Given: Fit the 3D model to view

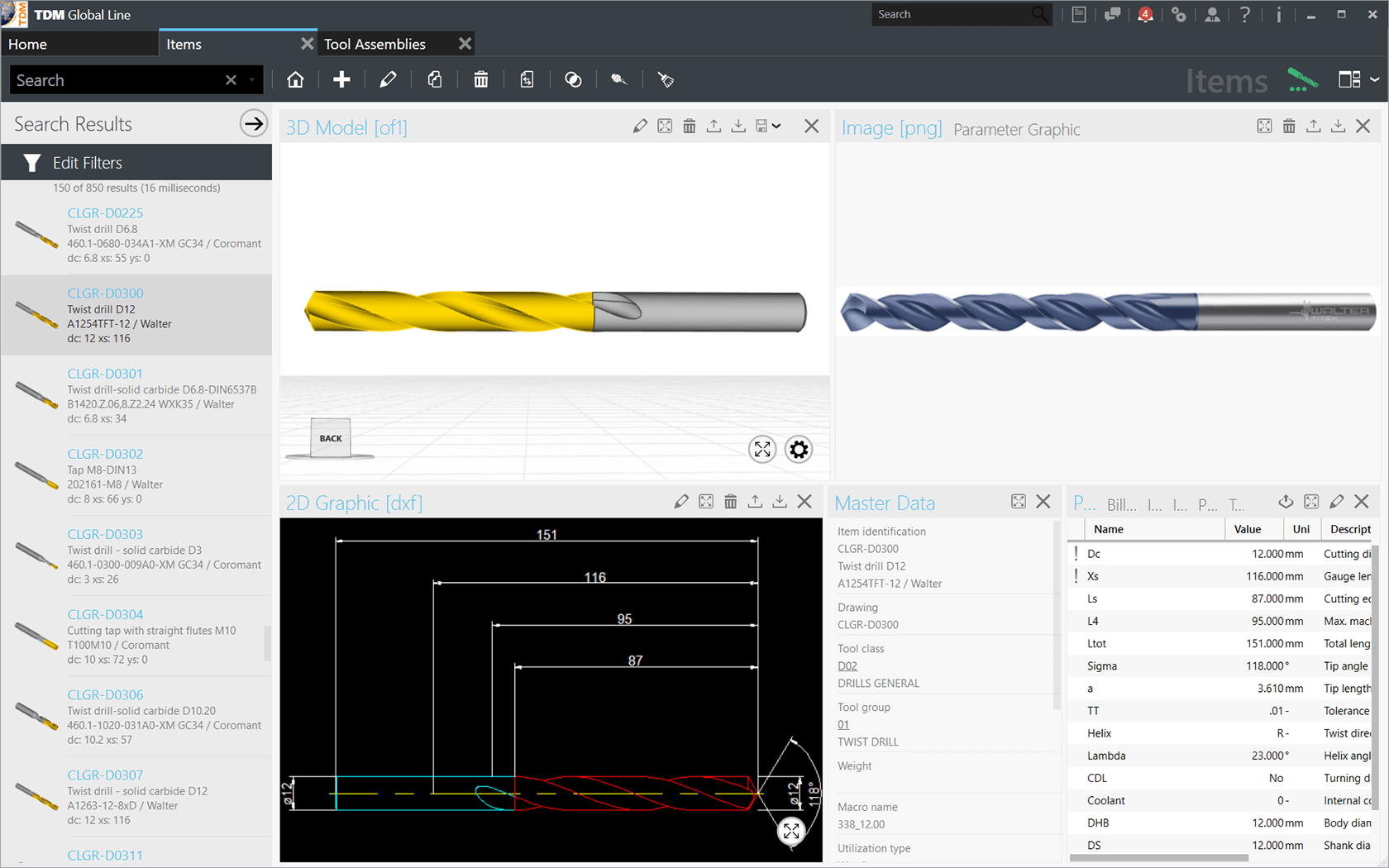Looking at the screenshot, I should (x=762, y=450).
